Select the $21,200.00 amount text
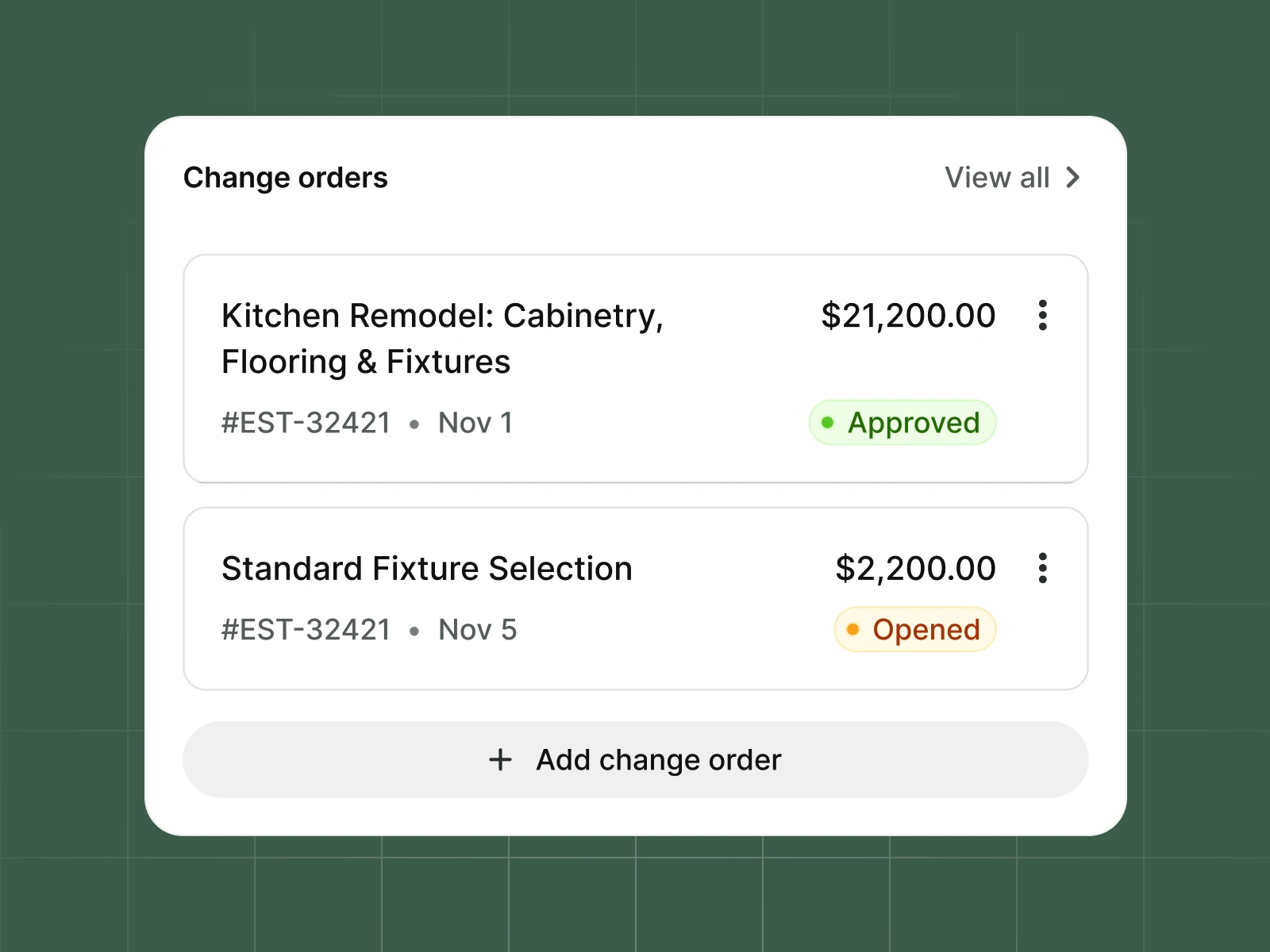Viewport: 1270px width, 952px height. [x=908, y=315]
